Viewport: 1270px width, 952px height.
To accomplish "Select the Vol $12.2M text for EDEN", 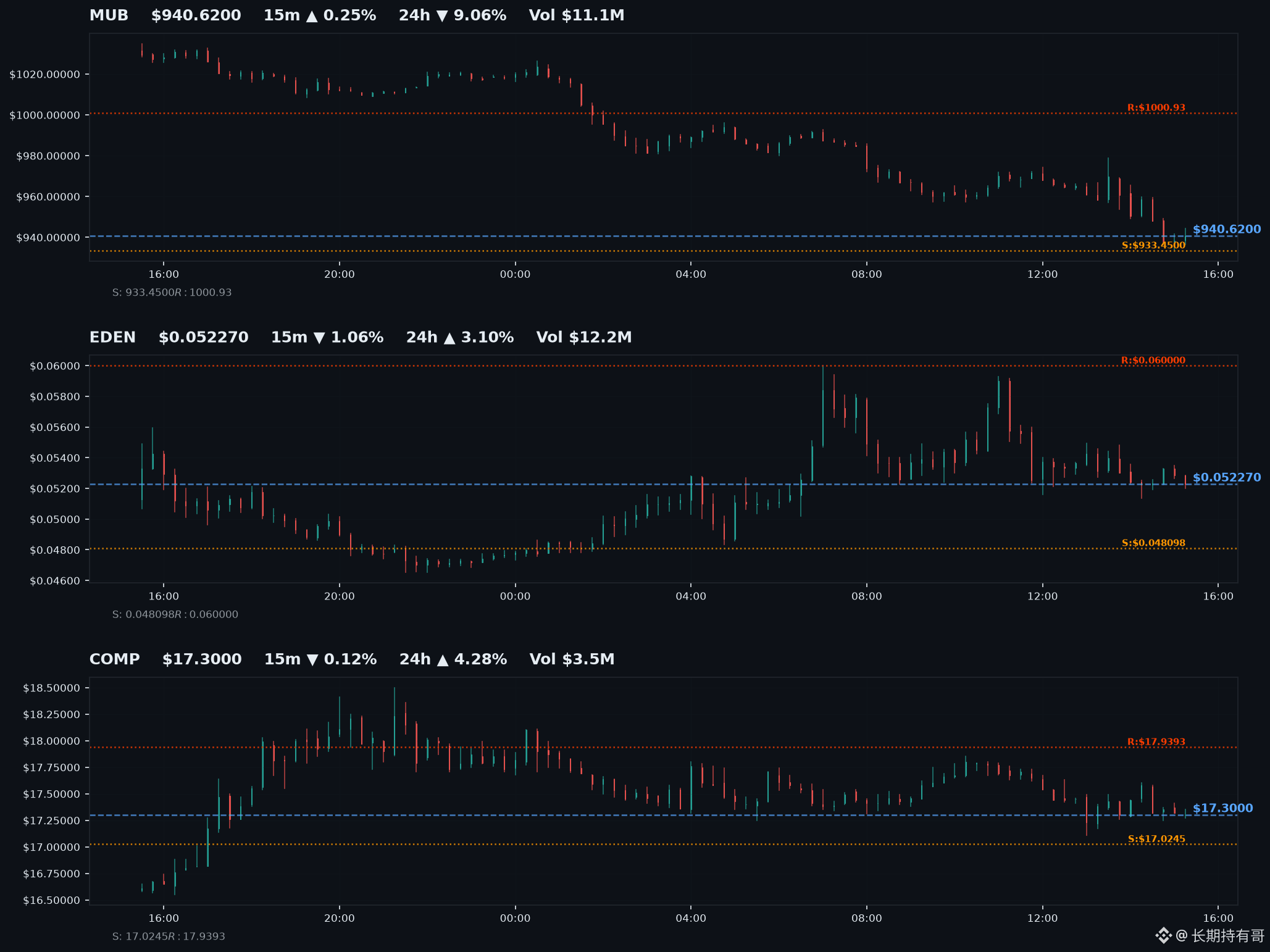I will click(584, 337).
